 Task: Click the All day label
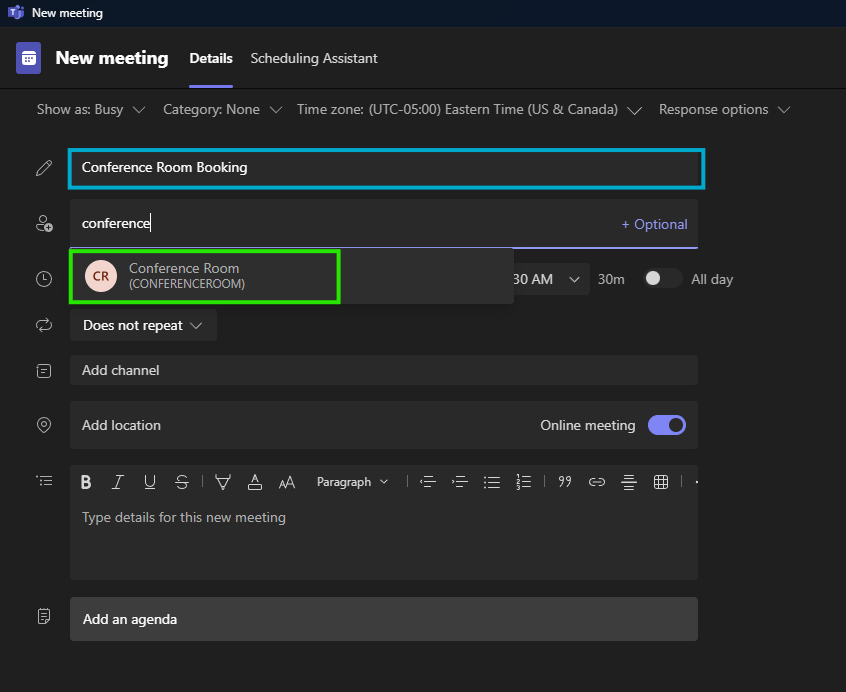(712, 279)
